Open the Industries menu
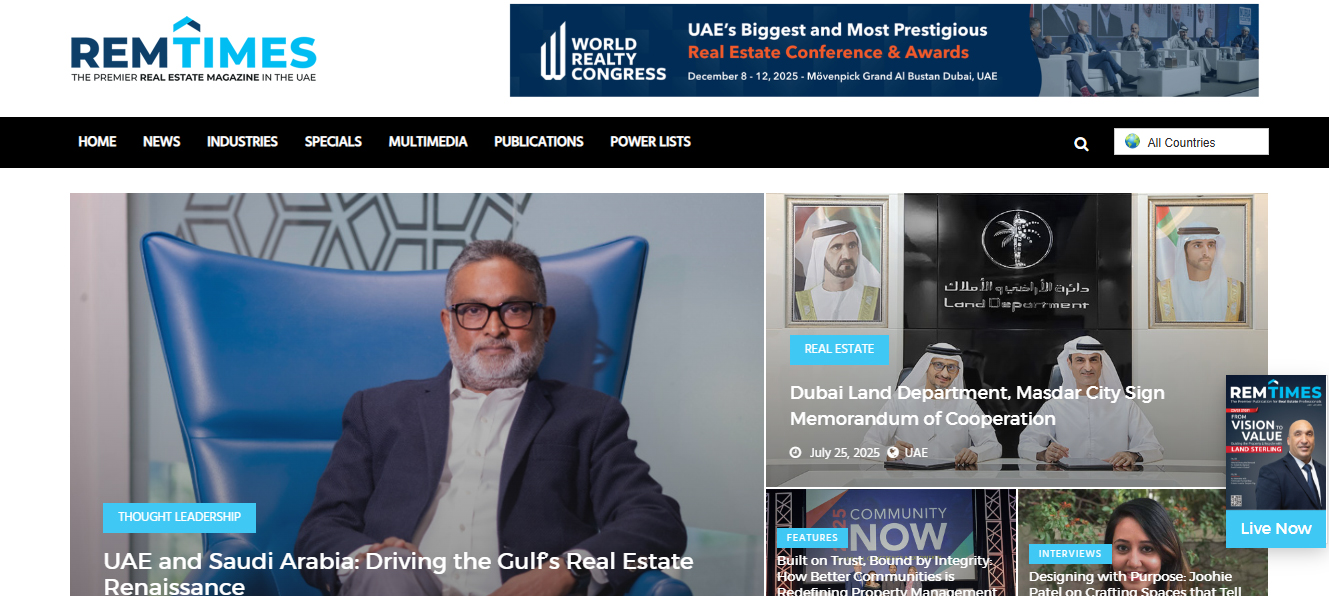This screenshot has width=1329, height=596. 242,142
